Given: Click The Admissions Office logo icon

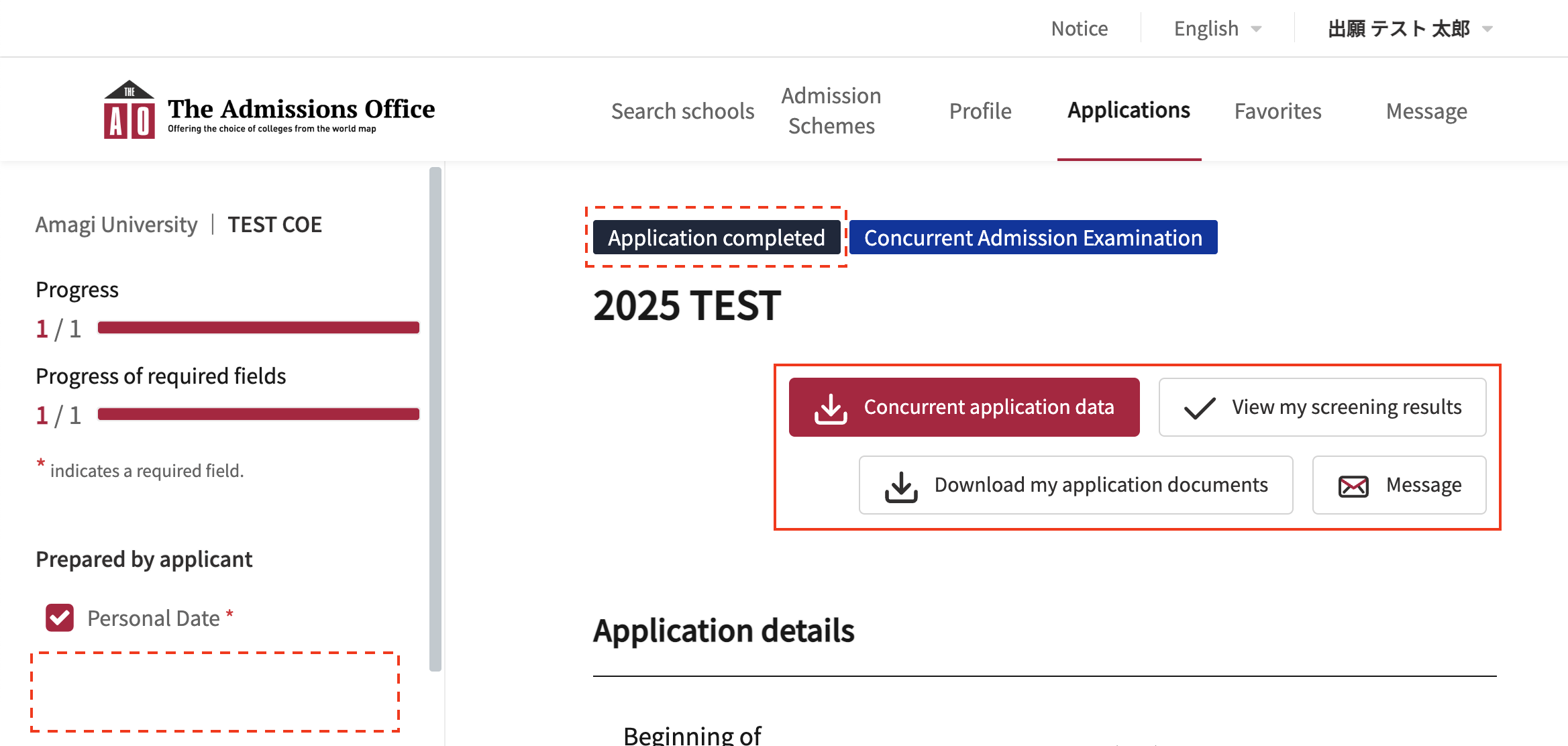Looking at the screenshot, I should point(129,110).
